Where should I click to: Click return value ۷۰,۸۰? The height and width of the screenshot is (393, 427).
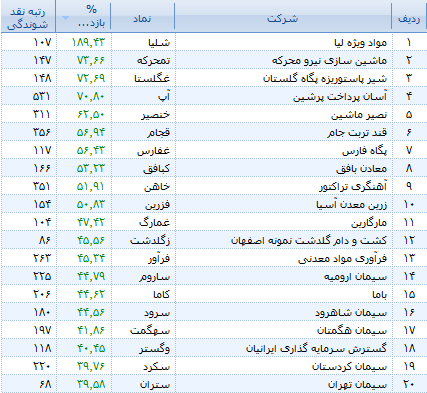click(91, 96)
